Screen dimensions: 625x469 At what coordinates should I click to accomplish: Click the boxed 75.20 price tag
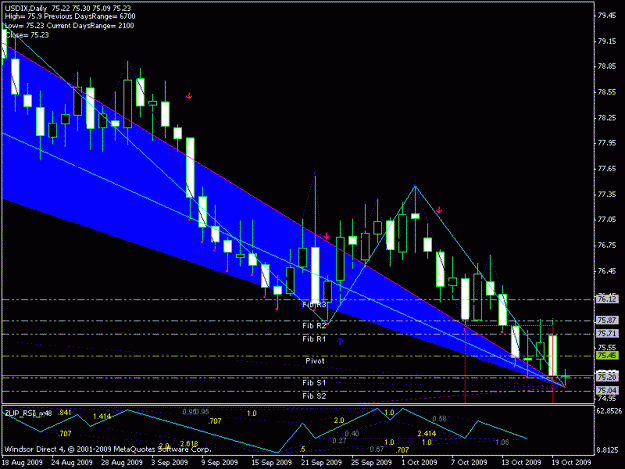607,377
